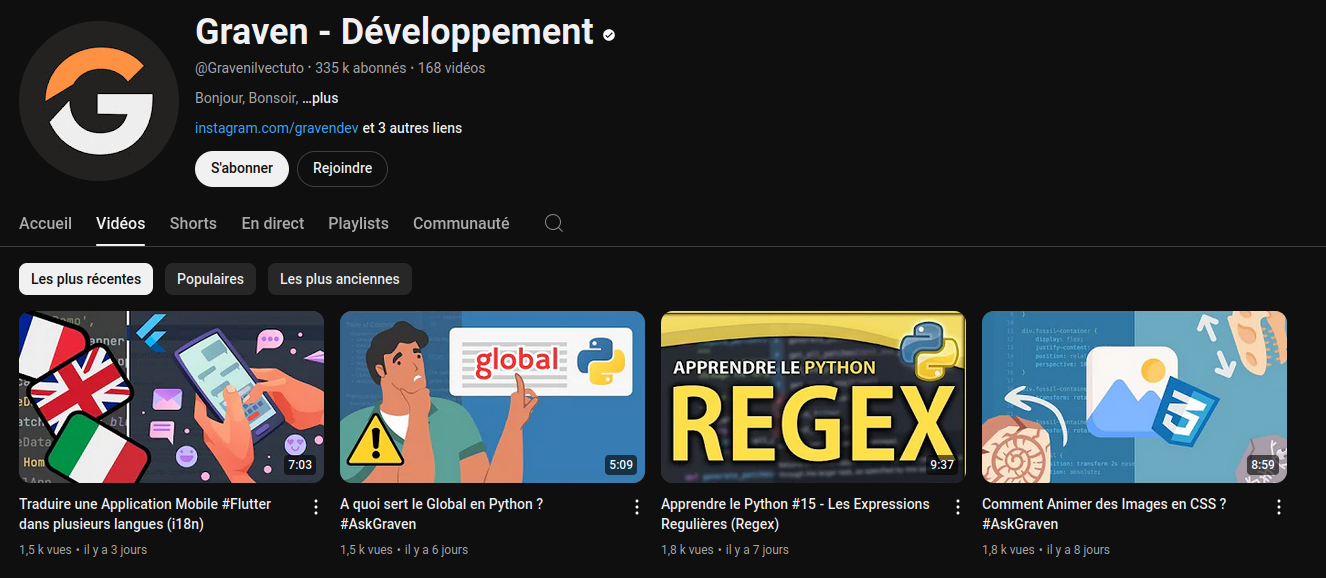The width and height of the screenshot is (1326, 578).
Task: Open the instagram.com/gravendev link
Action: (276, 128)
